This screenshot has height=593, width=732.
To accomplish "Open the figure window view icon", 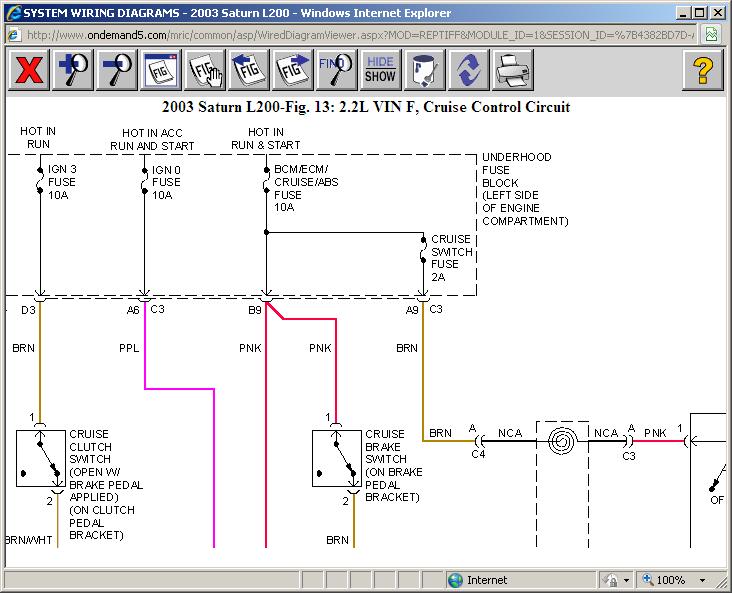I will coord(162,71).
